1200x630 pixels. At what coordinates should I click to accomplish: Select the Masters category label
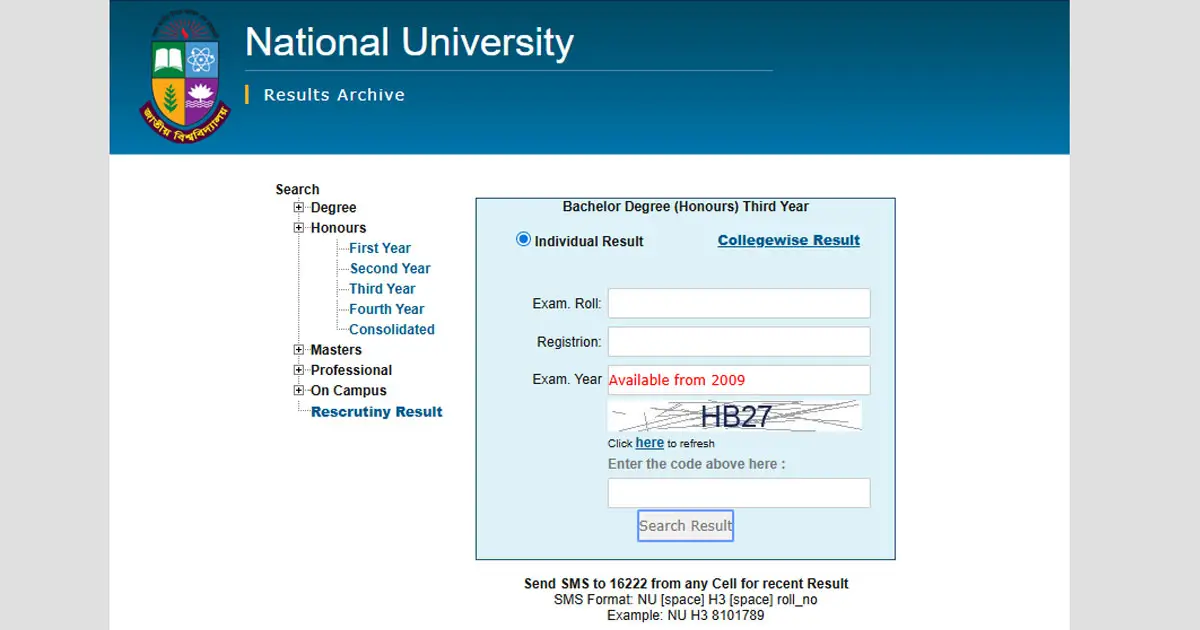[x=336, y=350]
